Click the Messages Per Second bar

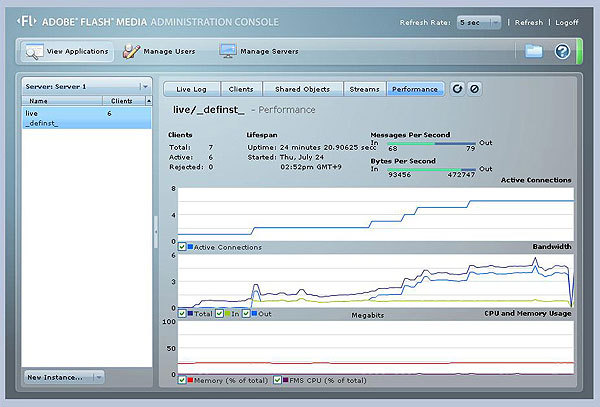click(431, 144)
